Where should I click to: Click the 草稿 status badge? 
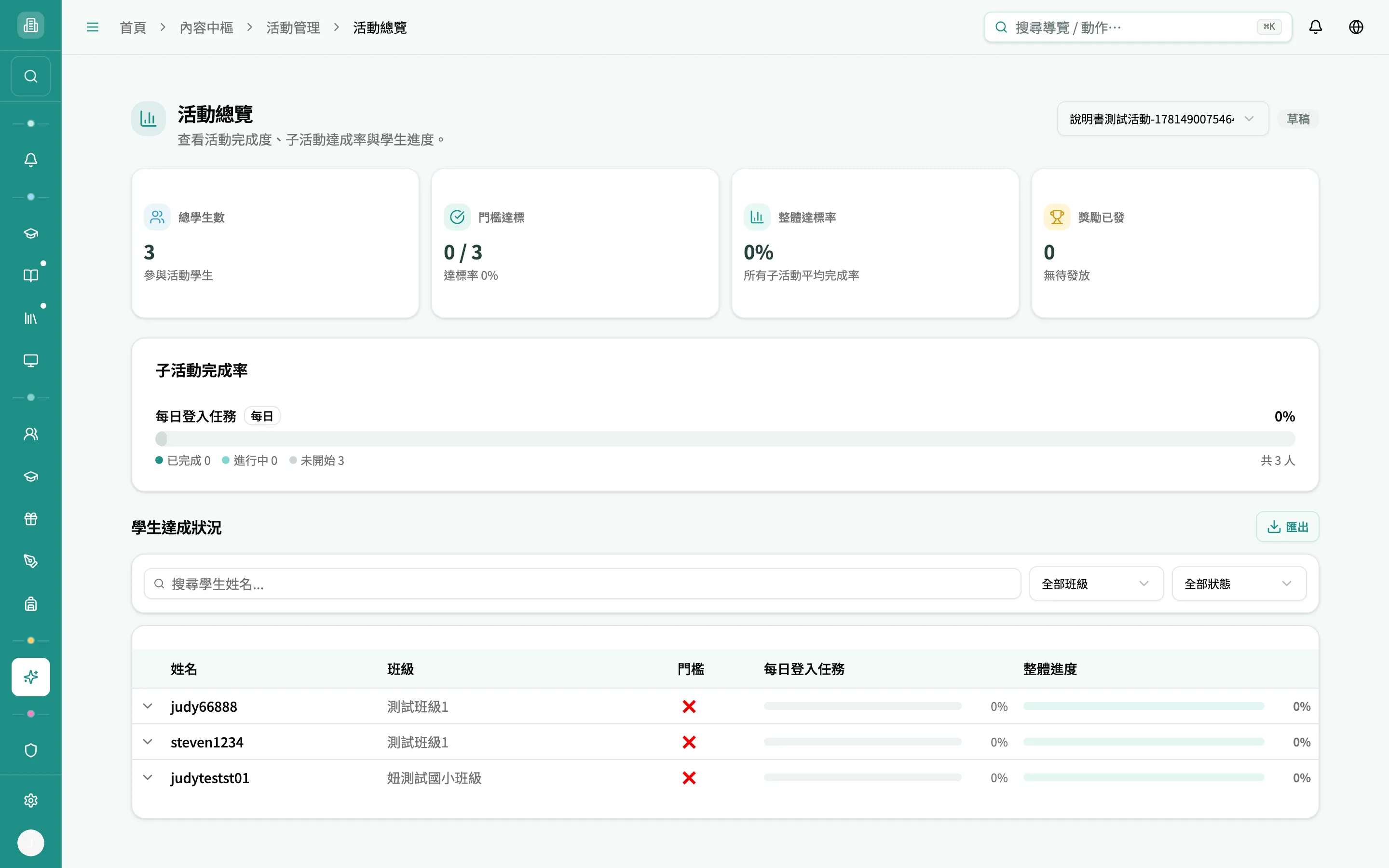tap(1298, 119)
